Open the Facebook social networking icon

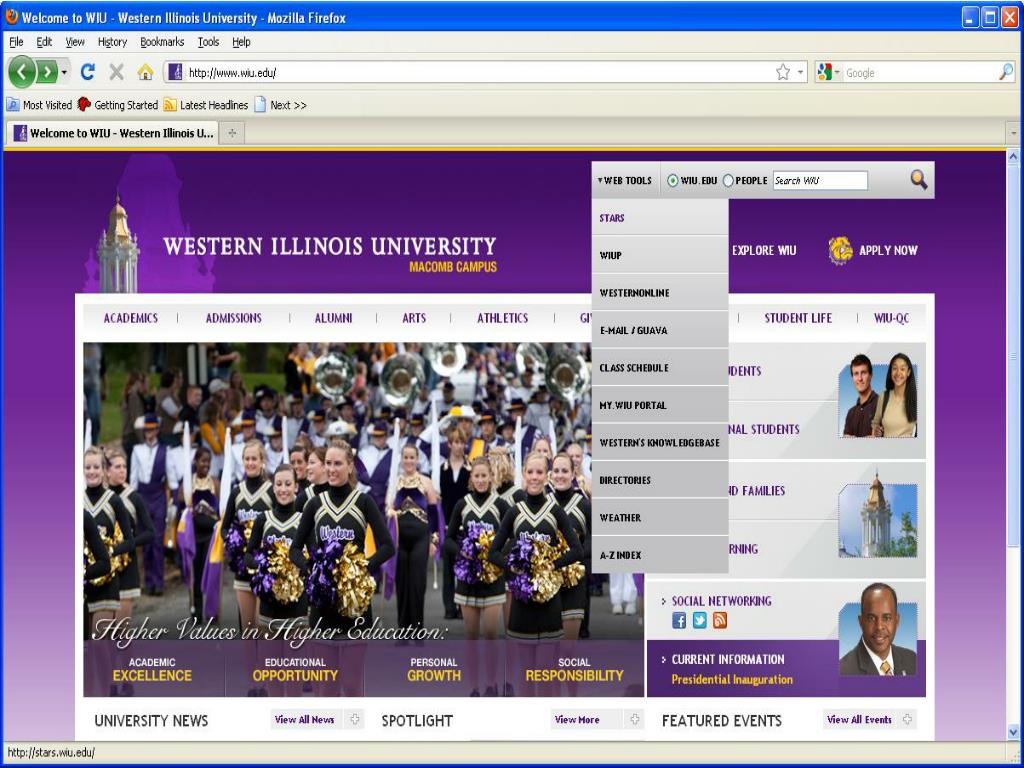[679, 620]
